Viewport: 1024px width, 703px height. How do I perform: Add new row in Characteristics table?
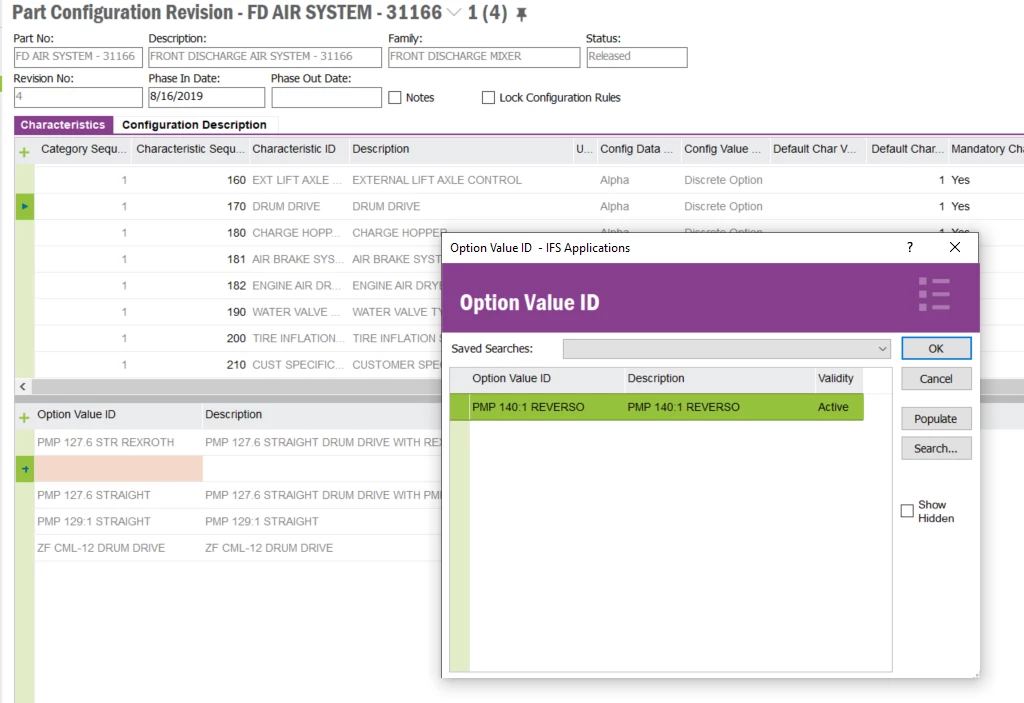click(x=24, y=152)
